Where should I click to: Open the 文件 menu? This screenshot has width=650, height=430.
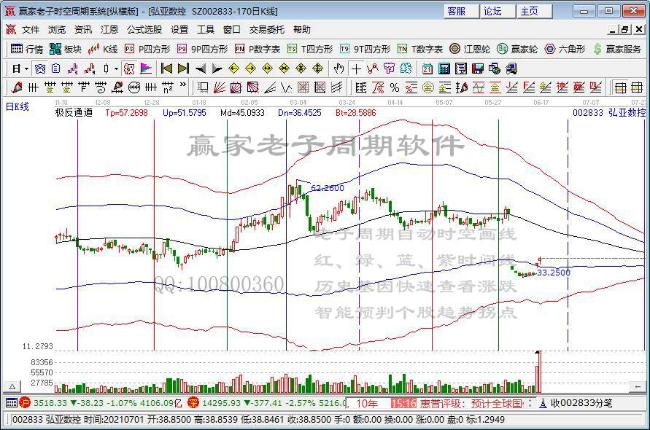click(30, 29)
